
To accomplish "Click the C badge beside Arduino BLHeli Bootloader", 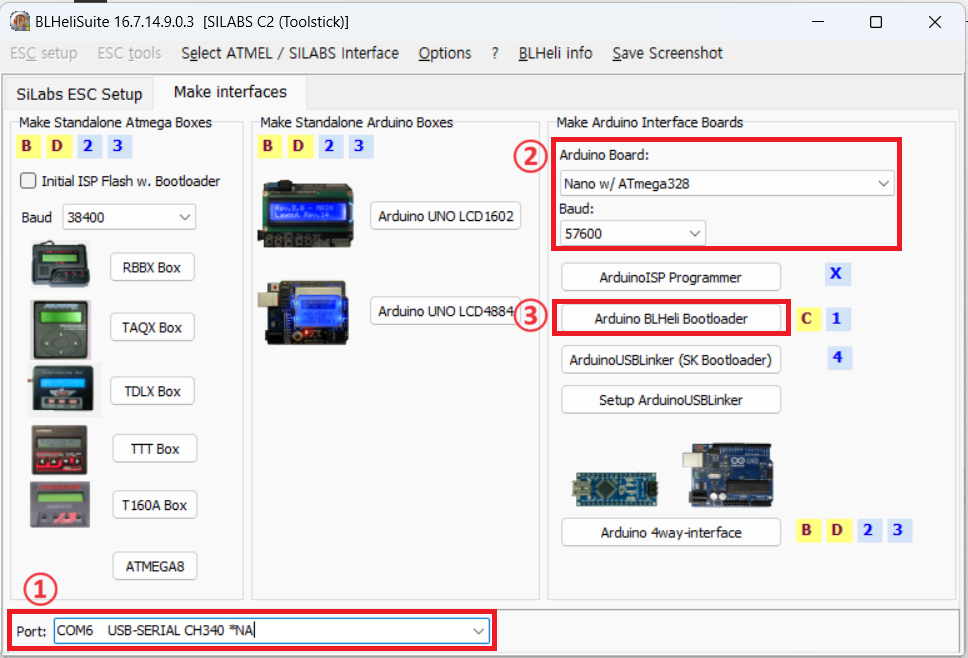I will (x=807, y=319).
